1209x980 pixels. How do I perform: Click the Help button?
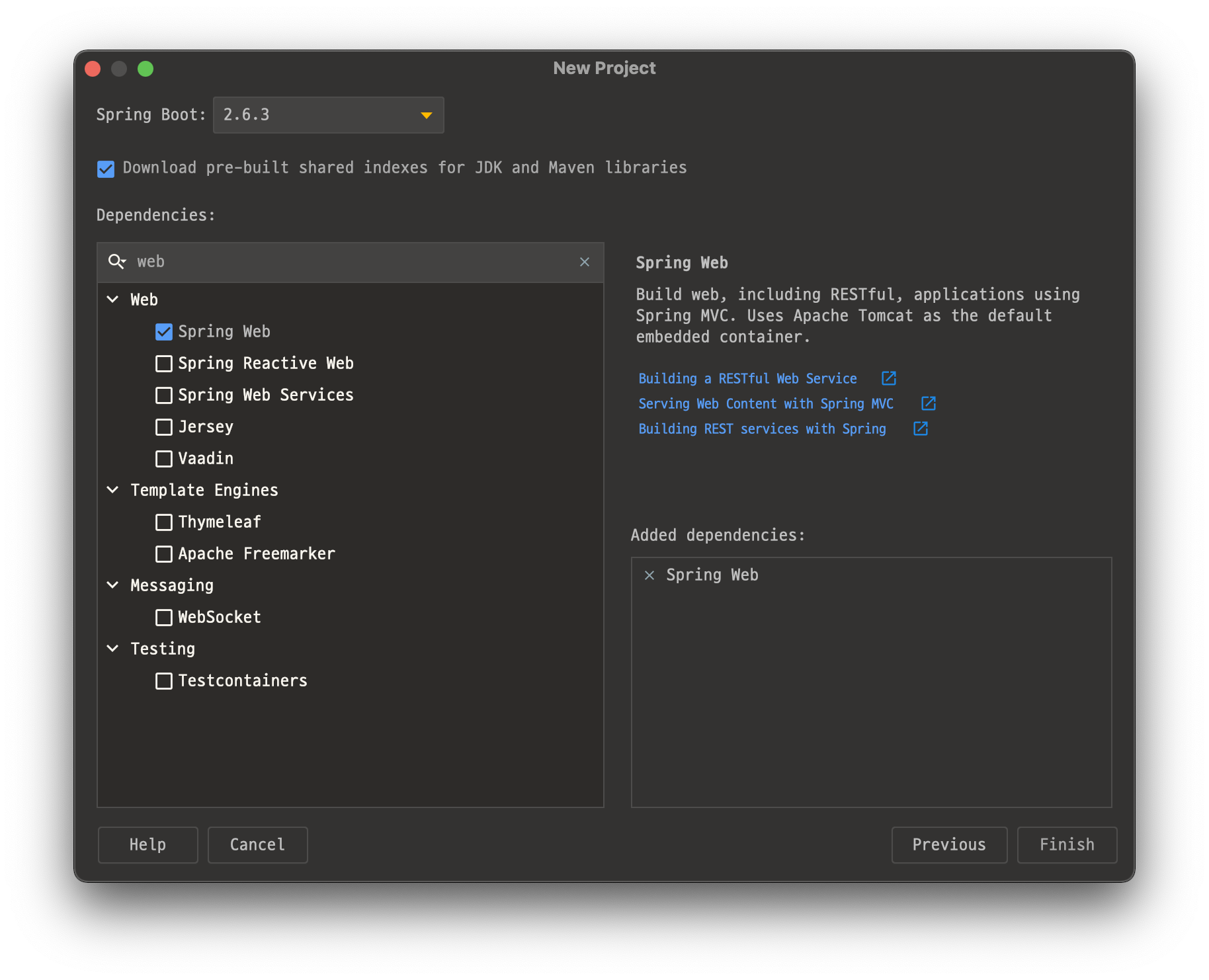148,845
